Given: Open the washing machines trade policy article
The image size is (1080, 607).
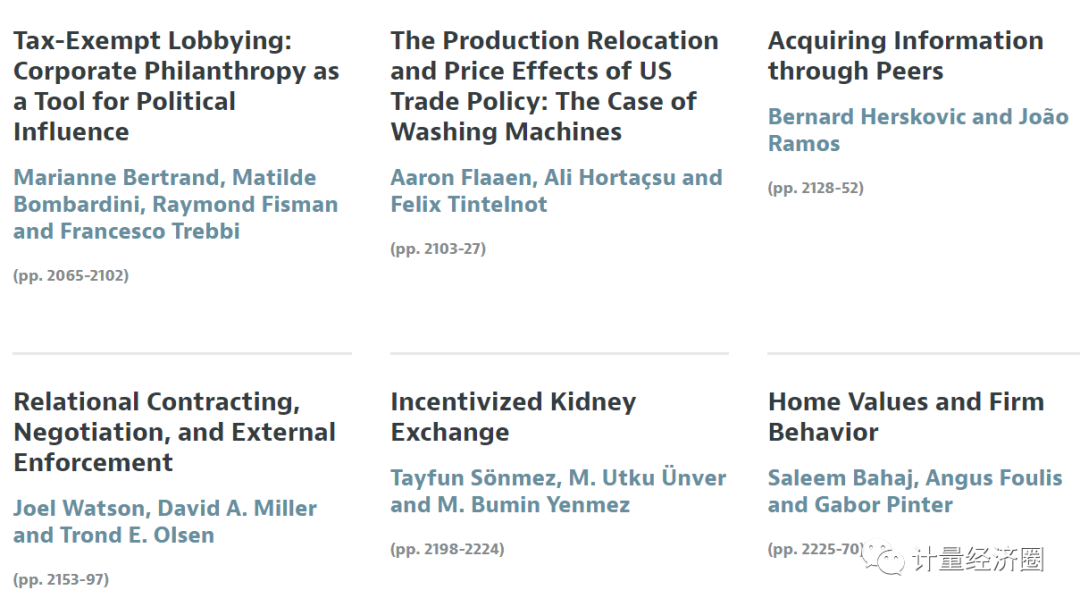Looking at the screenshot, I should pyautogui.click(x=553, y=86).
